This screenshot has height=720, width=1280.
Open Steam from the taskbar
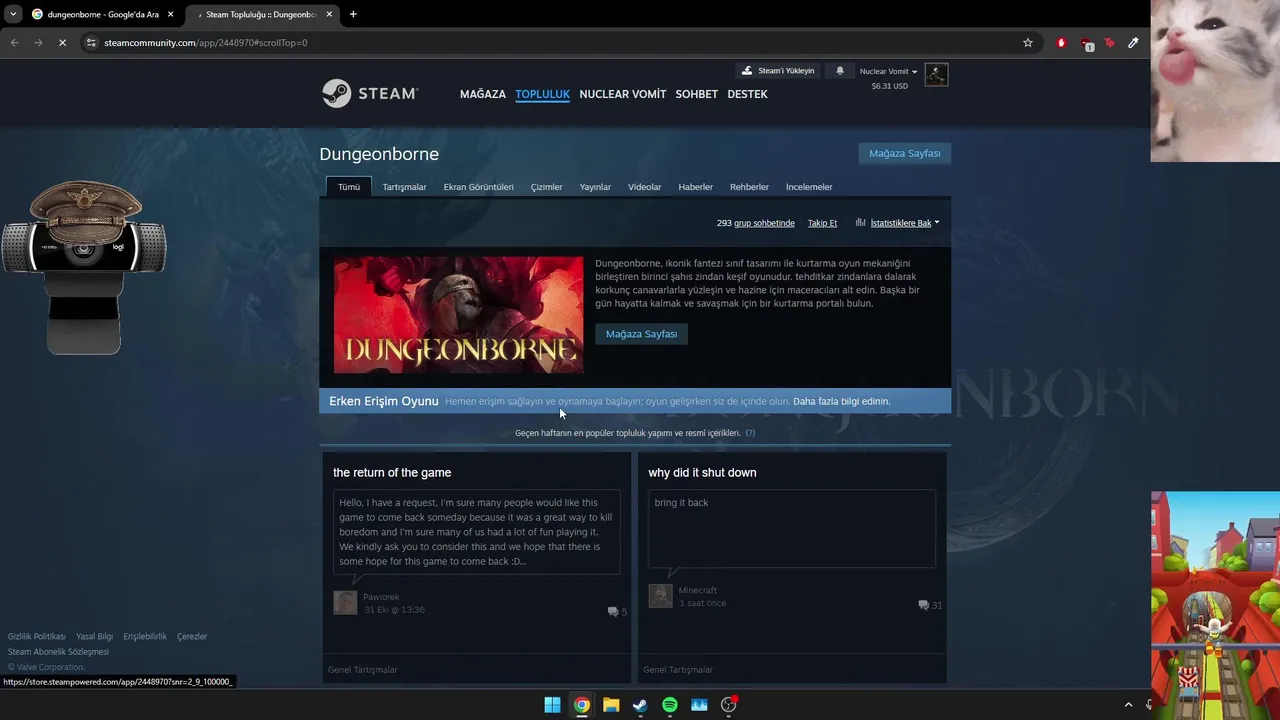640,705
